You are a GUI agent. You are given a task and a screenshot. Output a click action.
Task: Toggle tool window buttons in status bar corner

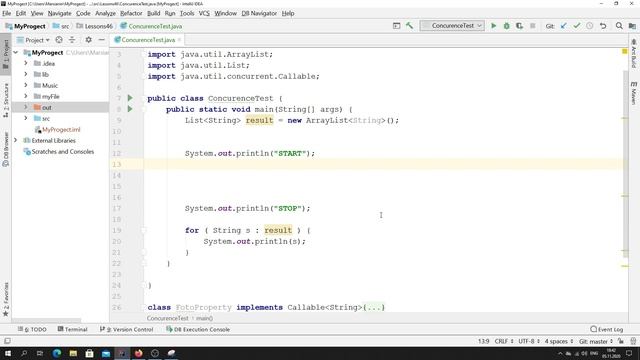click(x=7, y=341)
